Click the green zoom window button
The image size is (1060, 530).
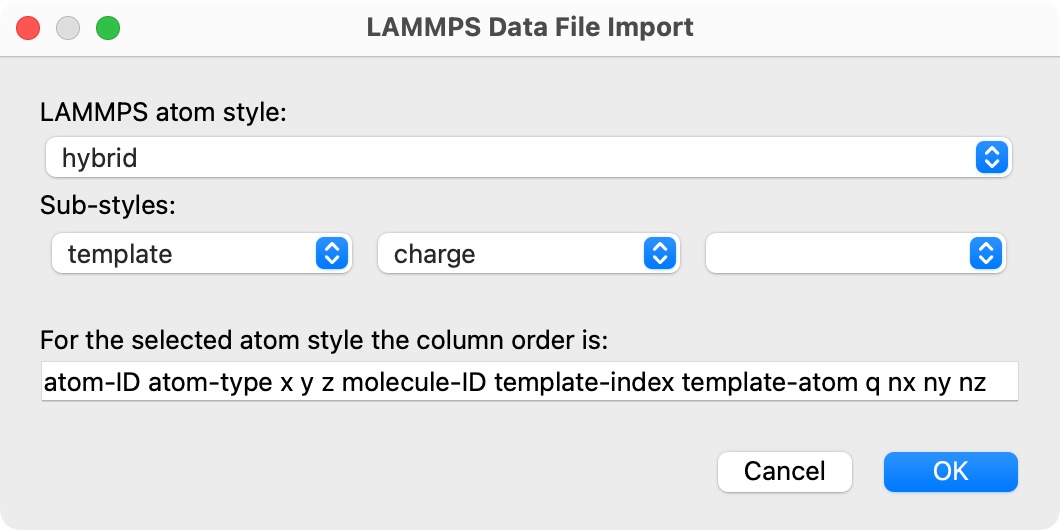(107, 27)
